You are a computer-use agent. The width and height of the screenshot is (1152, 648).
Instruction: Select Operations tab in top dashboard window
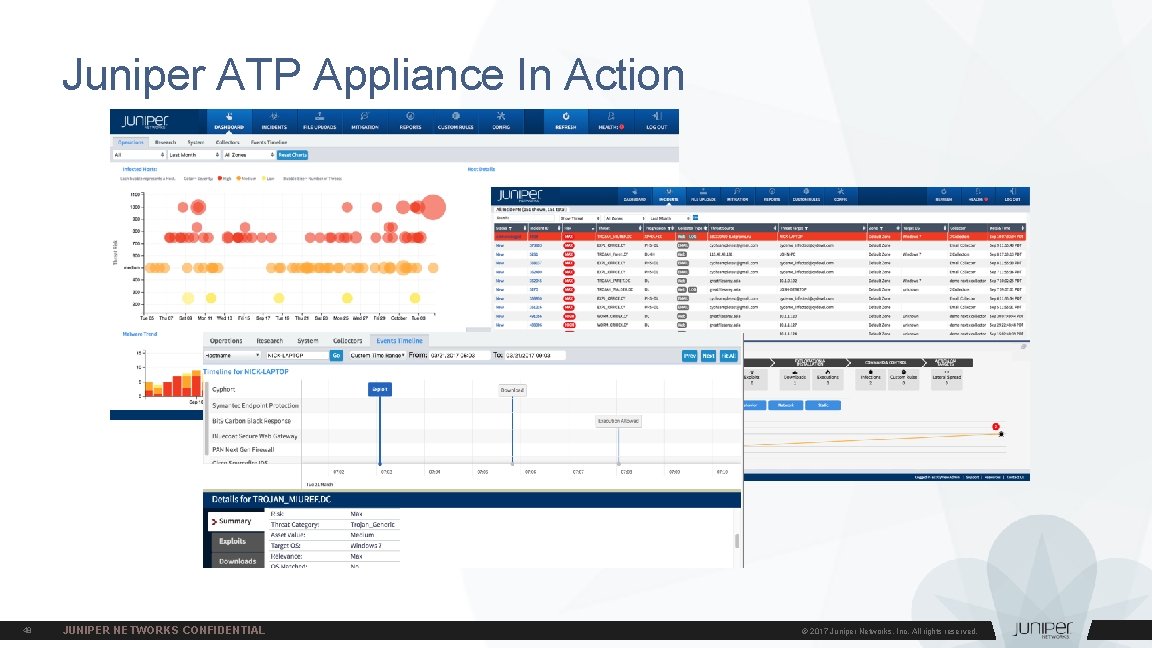click(131, 143)
